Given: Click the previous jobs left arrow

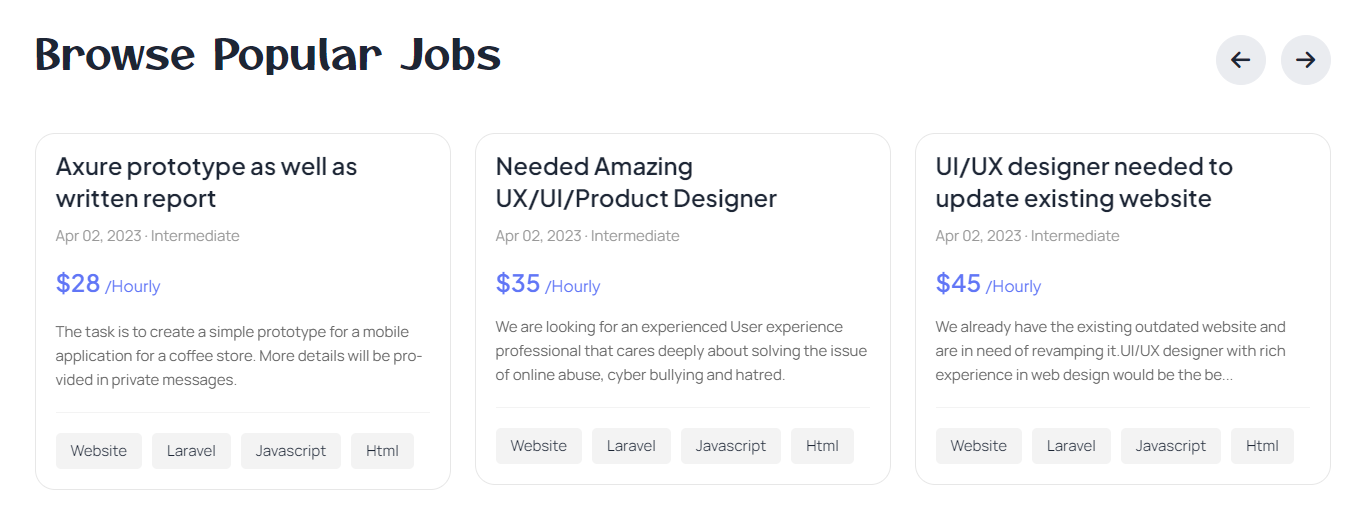Looking at the screenshot, I should 1240,60.
